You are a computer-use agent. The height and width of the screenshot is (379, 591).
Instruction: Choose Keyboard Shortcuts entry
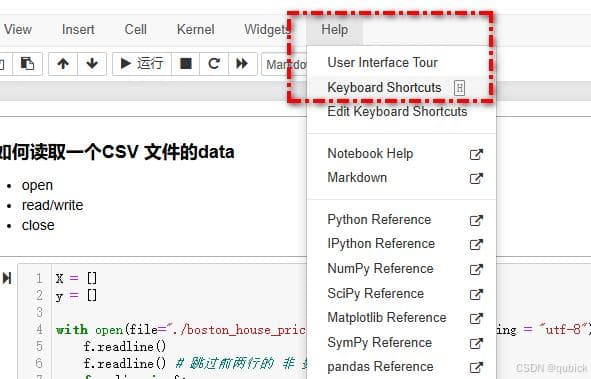pyautogui.click(x=401, y=87)
